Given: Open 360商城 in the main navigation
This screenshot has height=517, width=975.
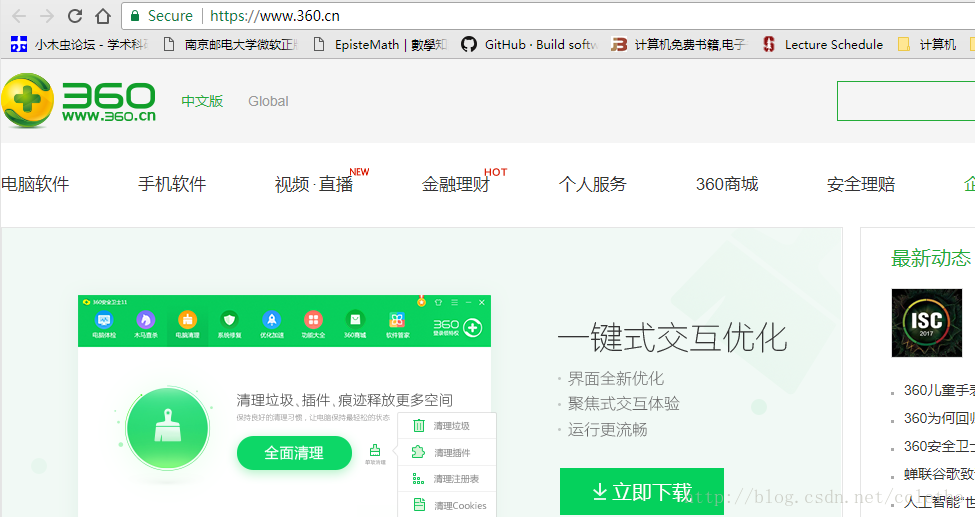Looking at the screenshot, I should pos(727,184).
